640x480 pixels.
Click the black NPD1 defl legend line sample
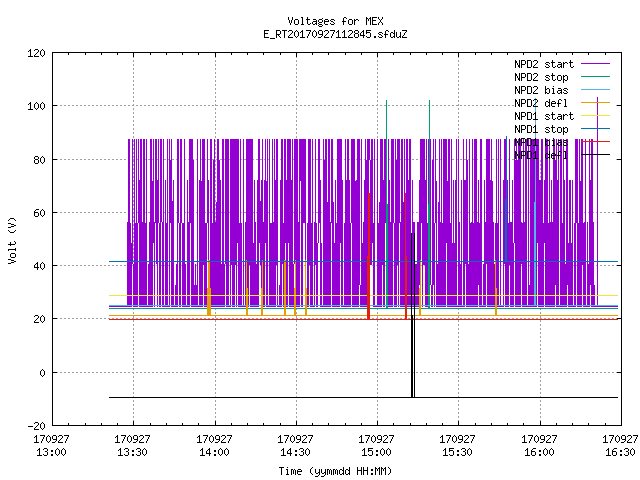[x=596, y=155]
